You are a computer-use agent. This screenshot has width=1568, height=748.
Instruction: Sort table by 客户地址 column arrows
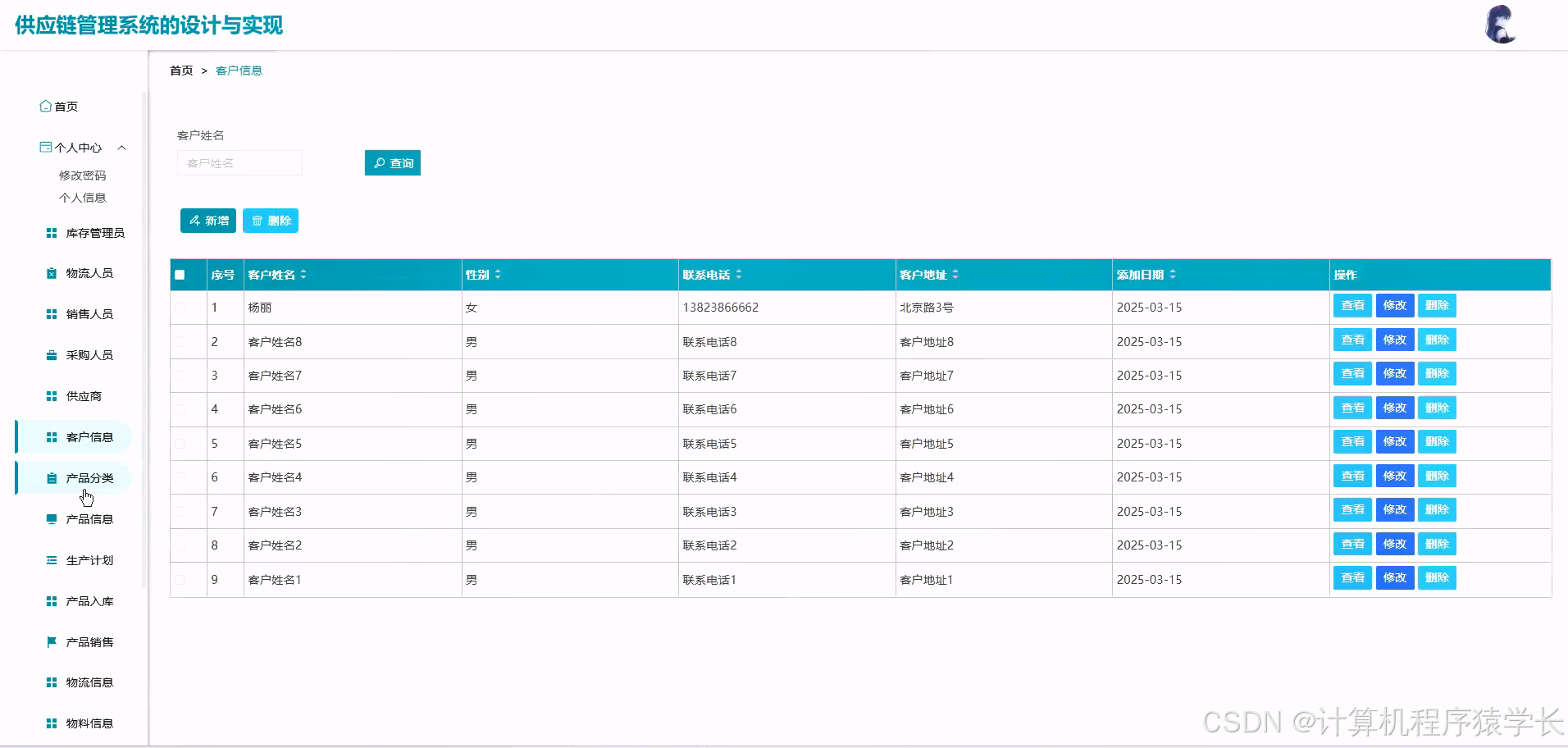click(955, 275)
